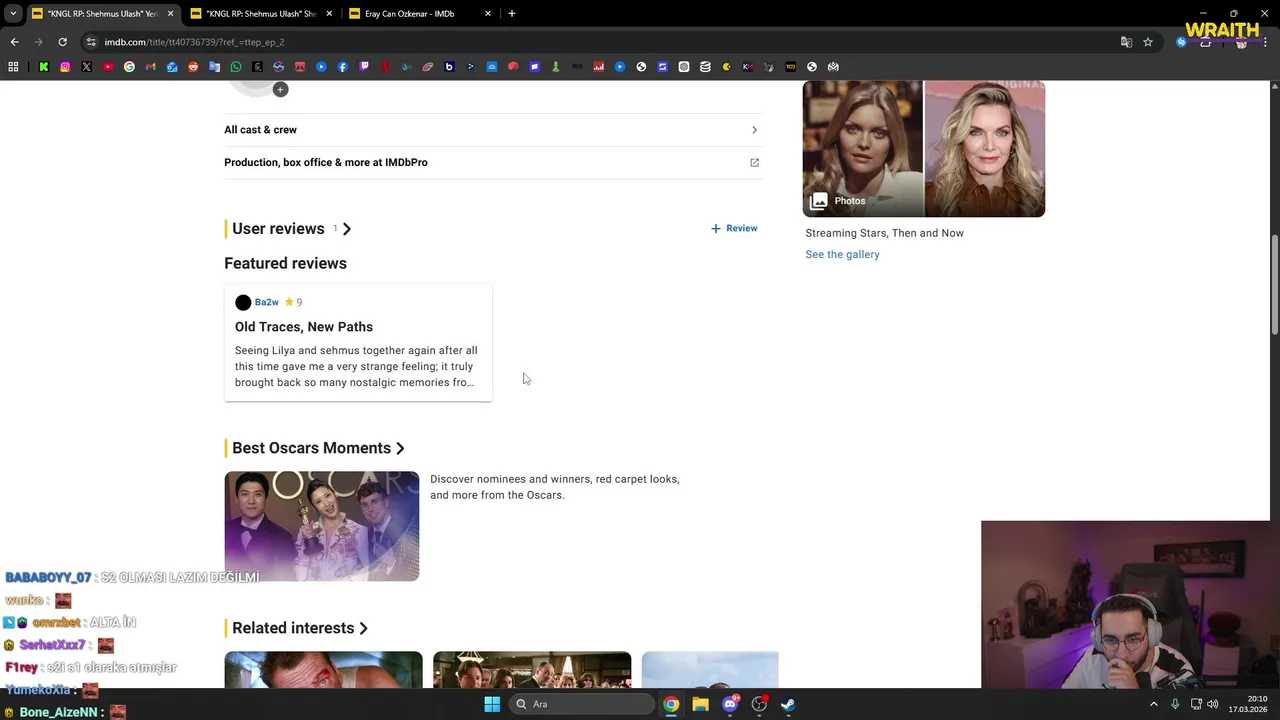Click the address bar URL field

pos(600,42)
